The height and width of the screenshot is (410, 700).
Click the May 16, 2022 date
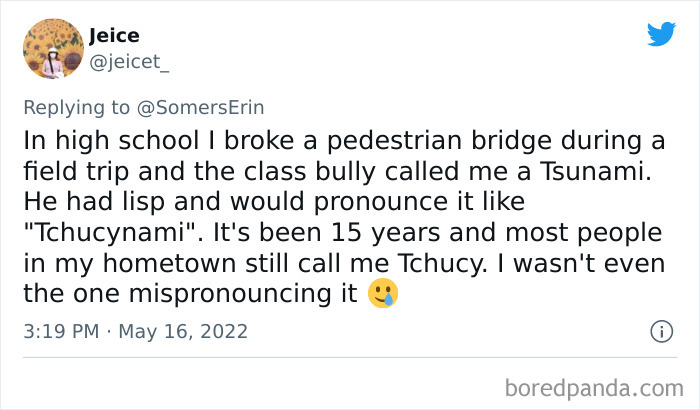coord(184,331)
